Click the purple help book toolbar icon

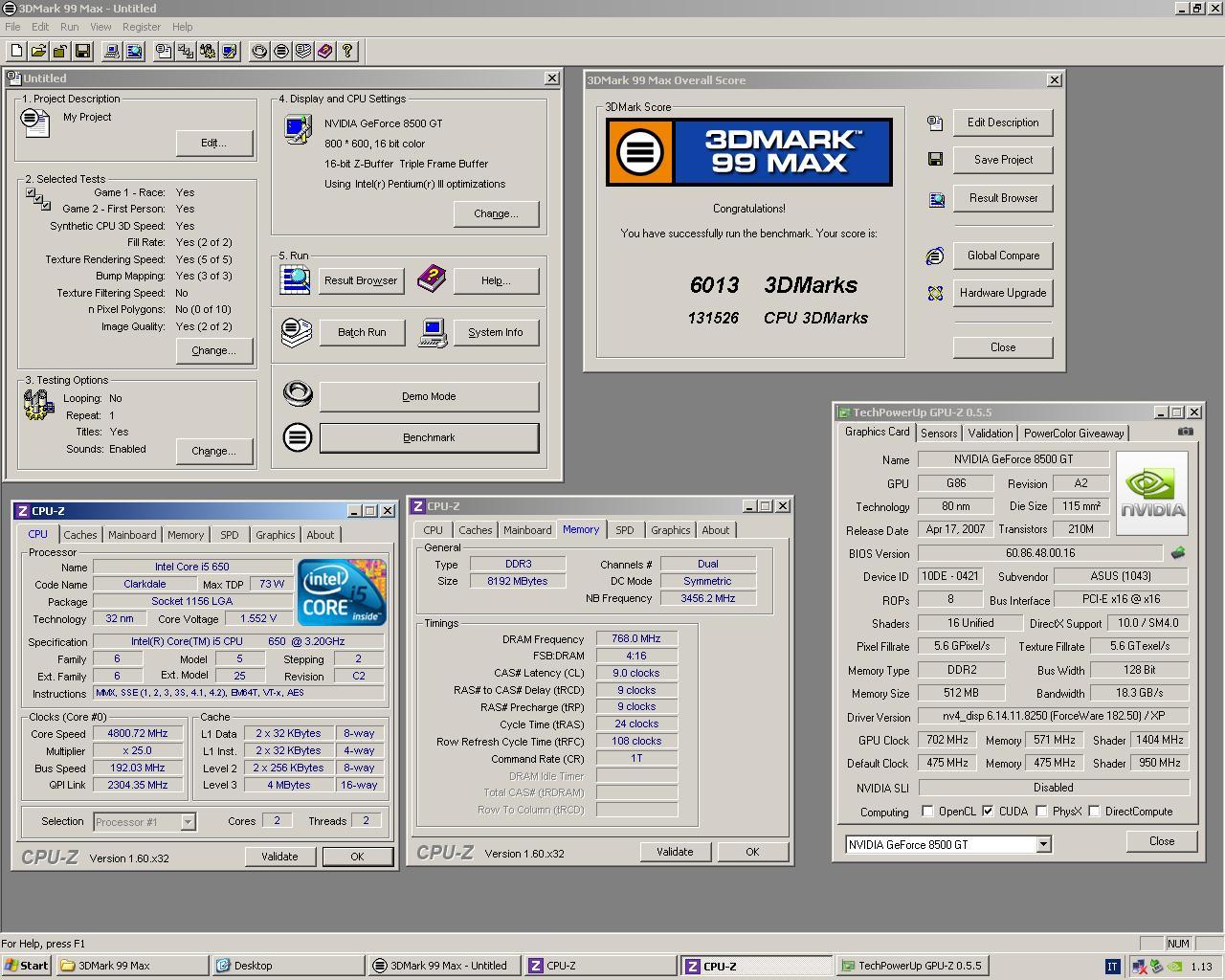pos(325,52)
